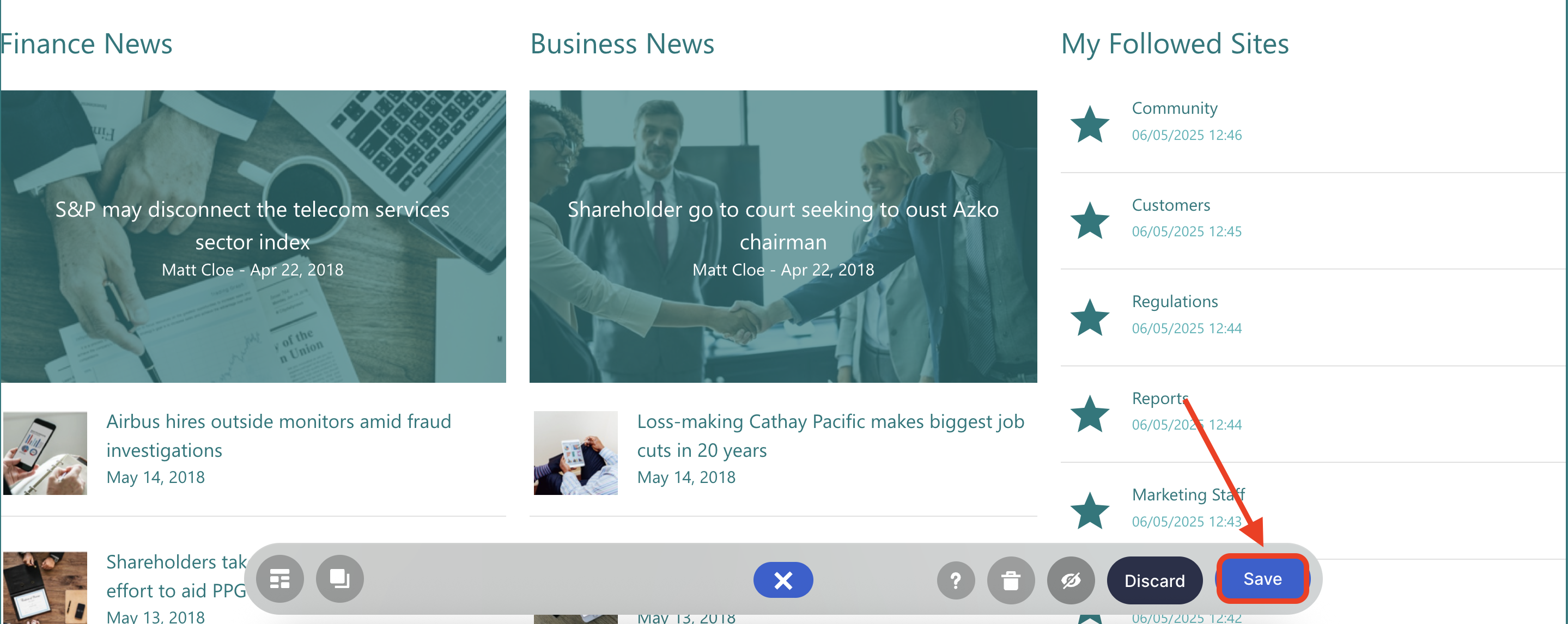Click the S&P telecom services featured image
The width and height of the screenshot is (1568, 624).
click(253, 236)
